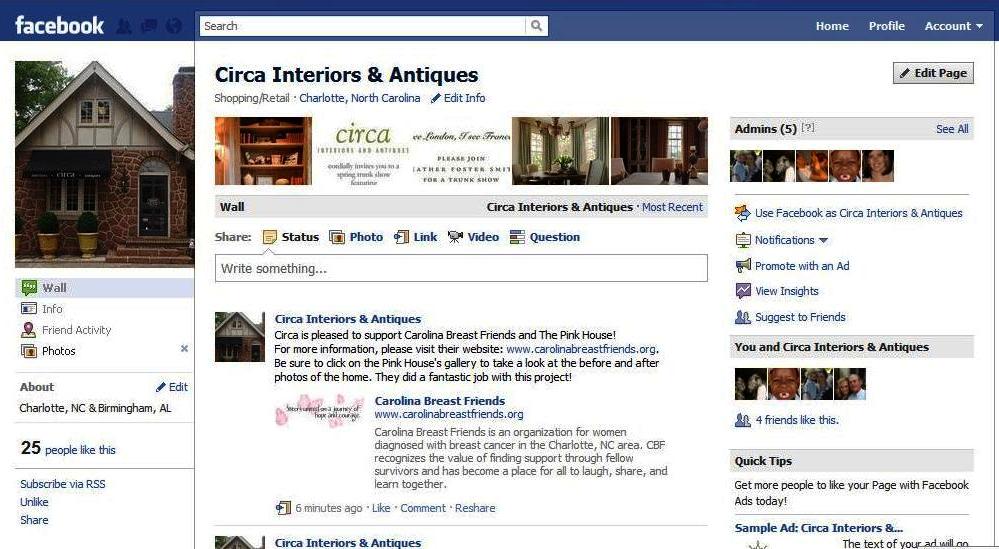Like the Carolina Breast Friends post

pyautogui.click(x=381, y=508)
